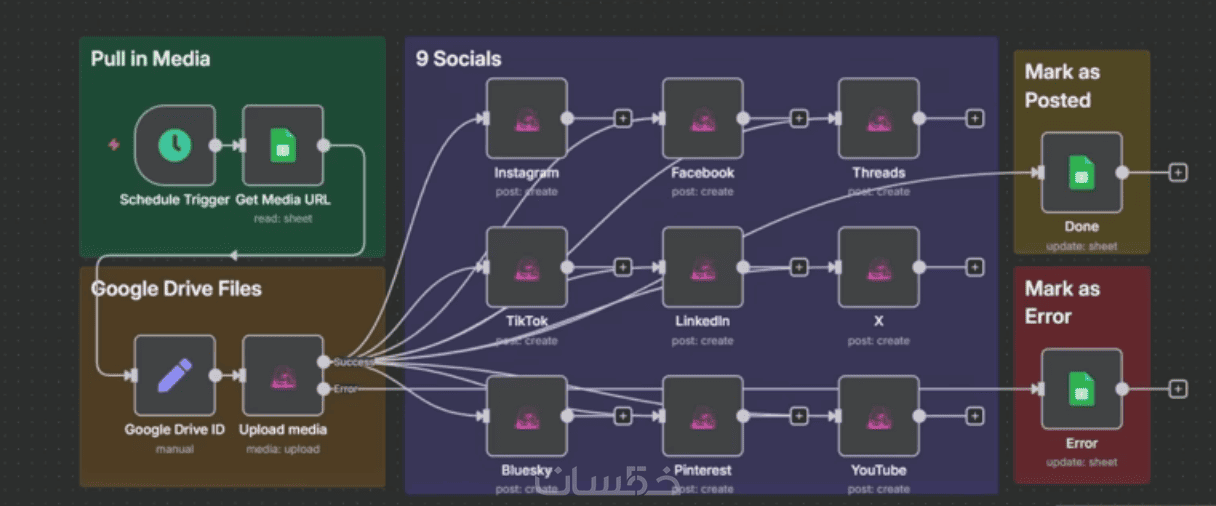Image resolution: width=1216 pixels, height=506 pixels.
Task: Select the Mark as Error sticky note title
Action: click(x=1062, y=302)
